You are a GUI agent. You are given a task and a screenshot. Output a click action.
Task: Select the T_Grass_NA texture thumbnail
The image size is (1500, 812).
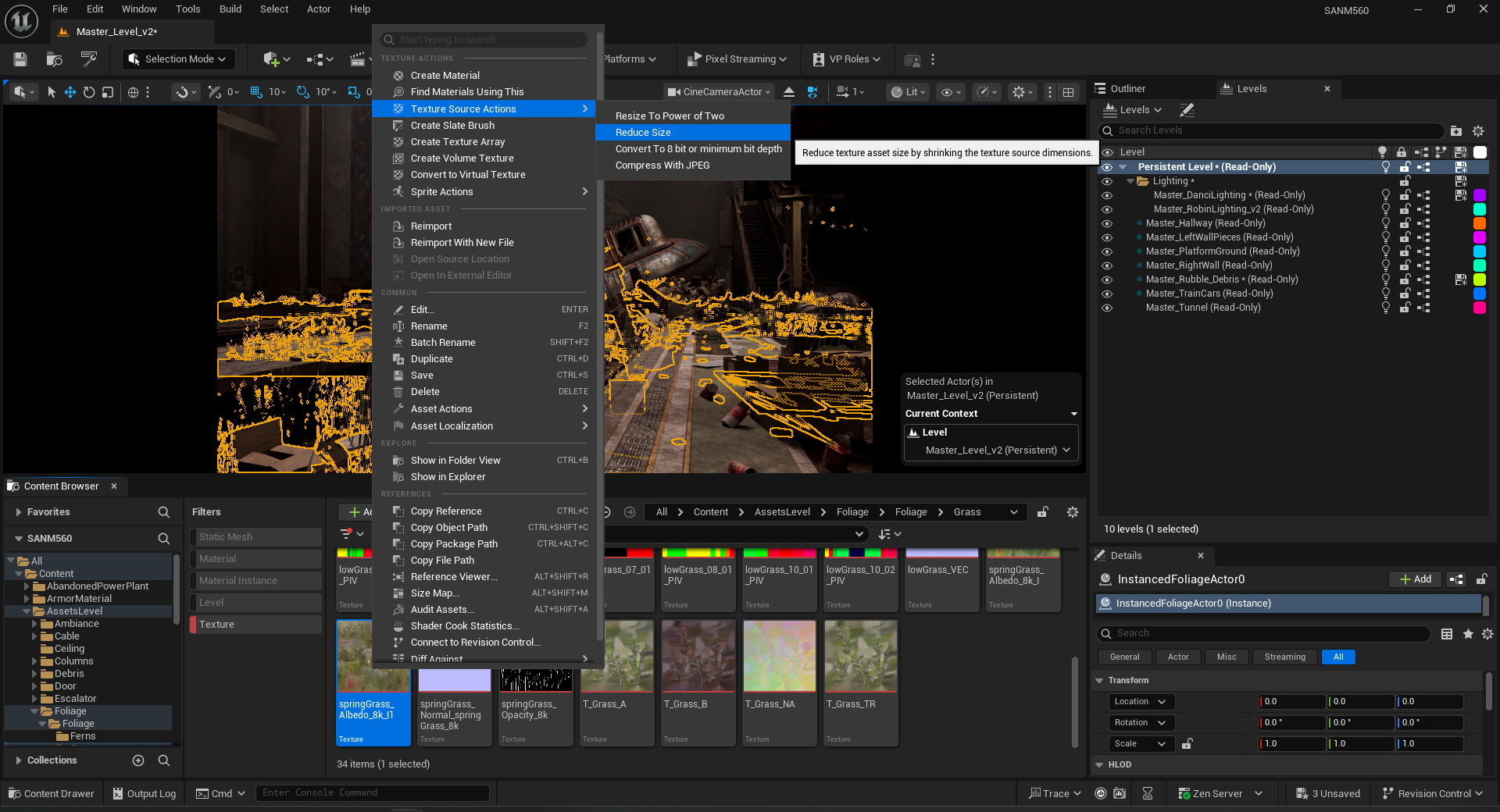pyautogui.click(x=779, y=657)
